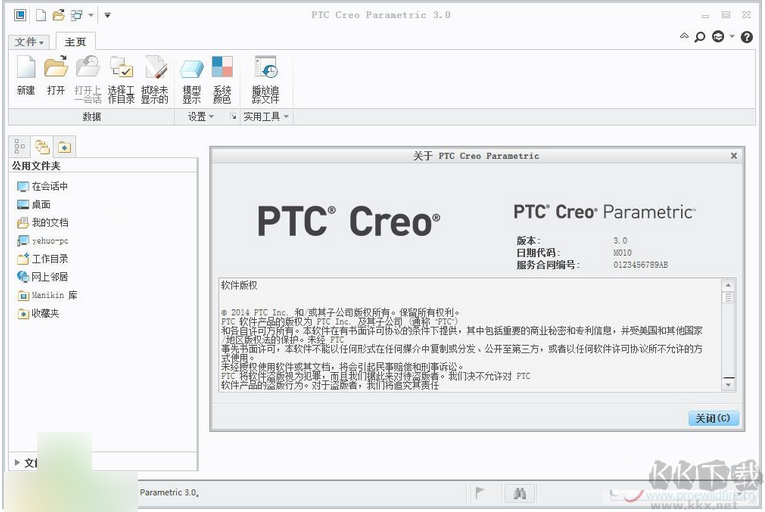
Task: Expand the folder tree at panel bottom
Action: coord(17,462)
